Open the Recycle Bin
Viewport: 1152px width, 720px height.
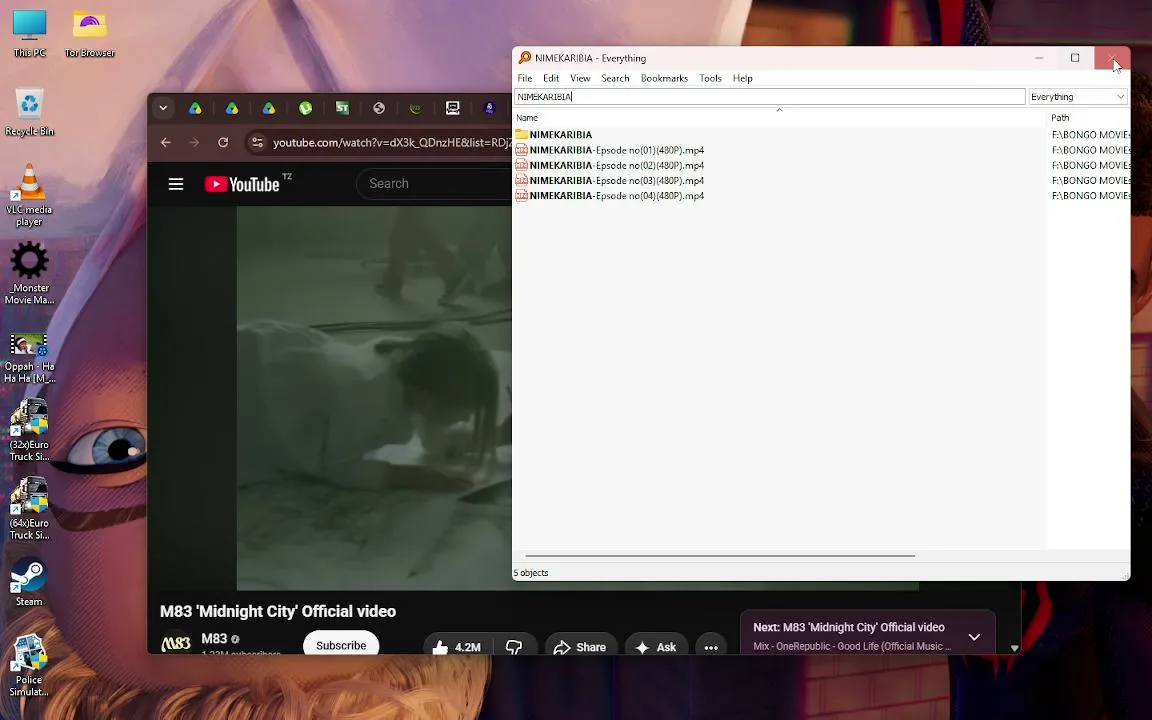tap(29, 112)
